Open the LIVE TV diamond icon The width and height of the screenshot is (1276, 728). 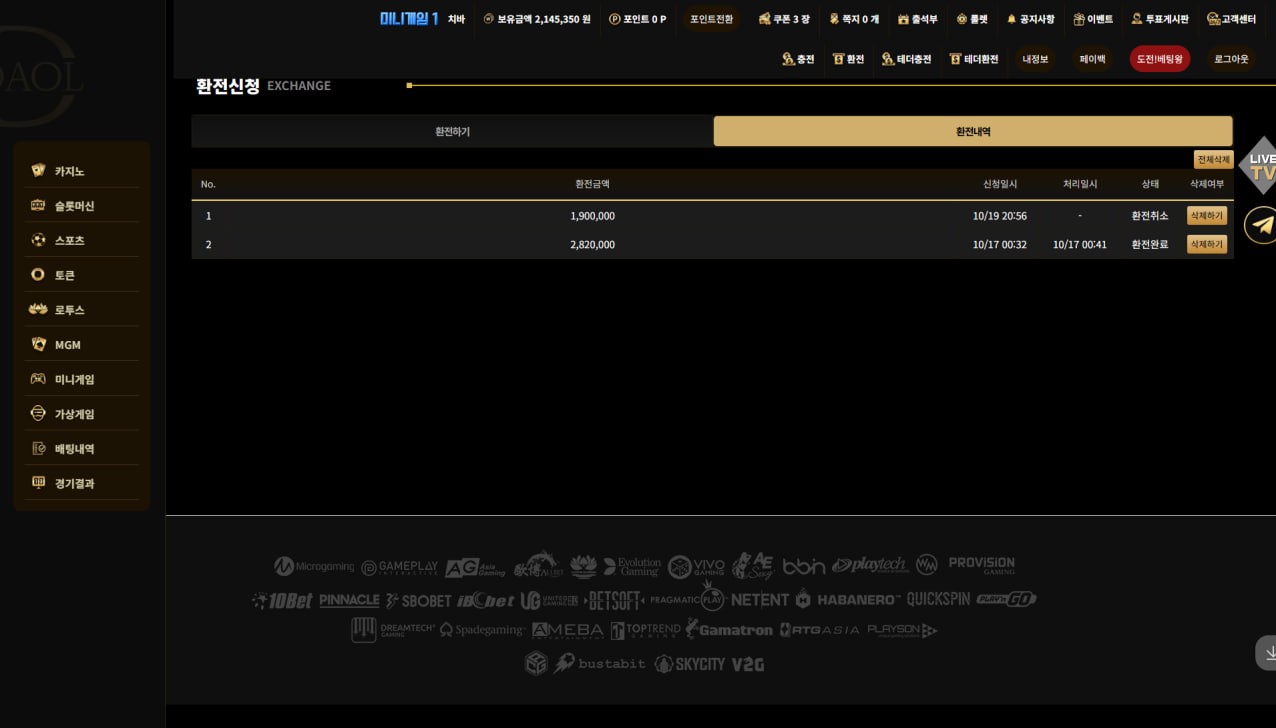pyautogui.click(x=1259, y=166)
